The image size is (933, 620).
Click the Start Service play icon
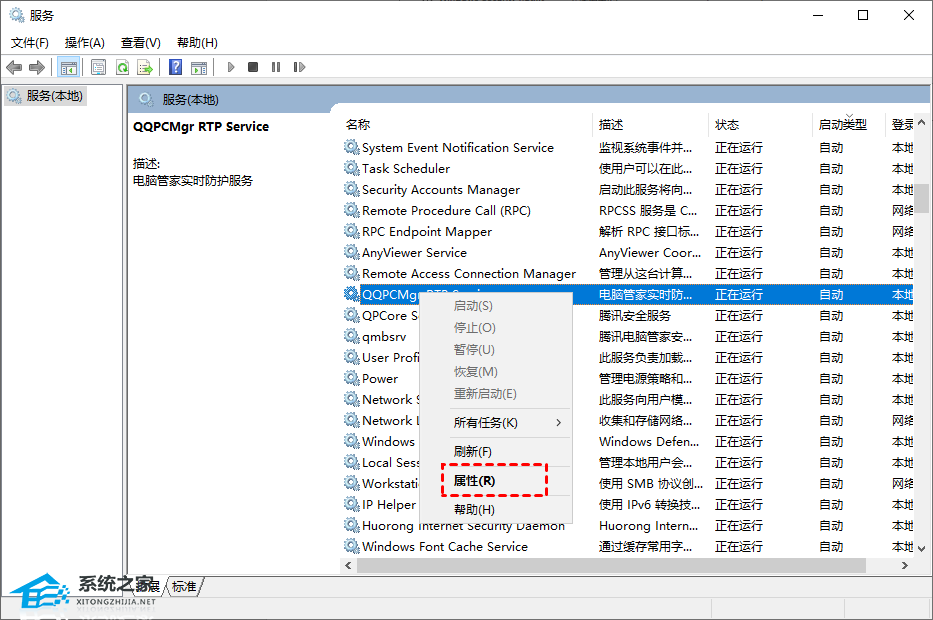point(231,67)
